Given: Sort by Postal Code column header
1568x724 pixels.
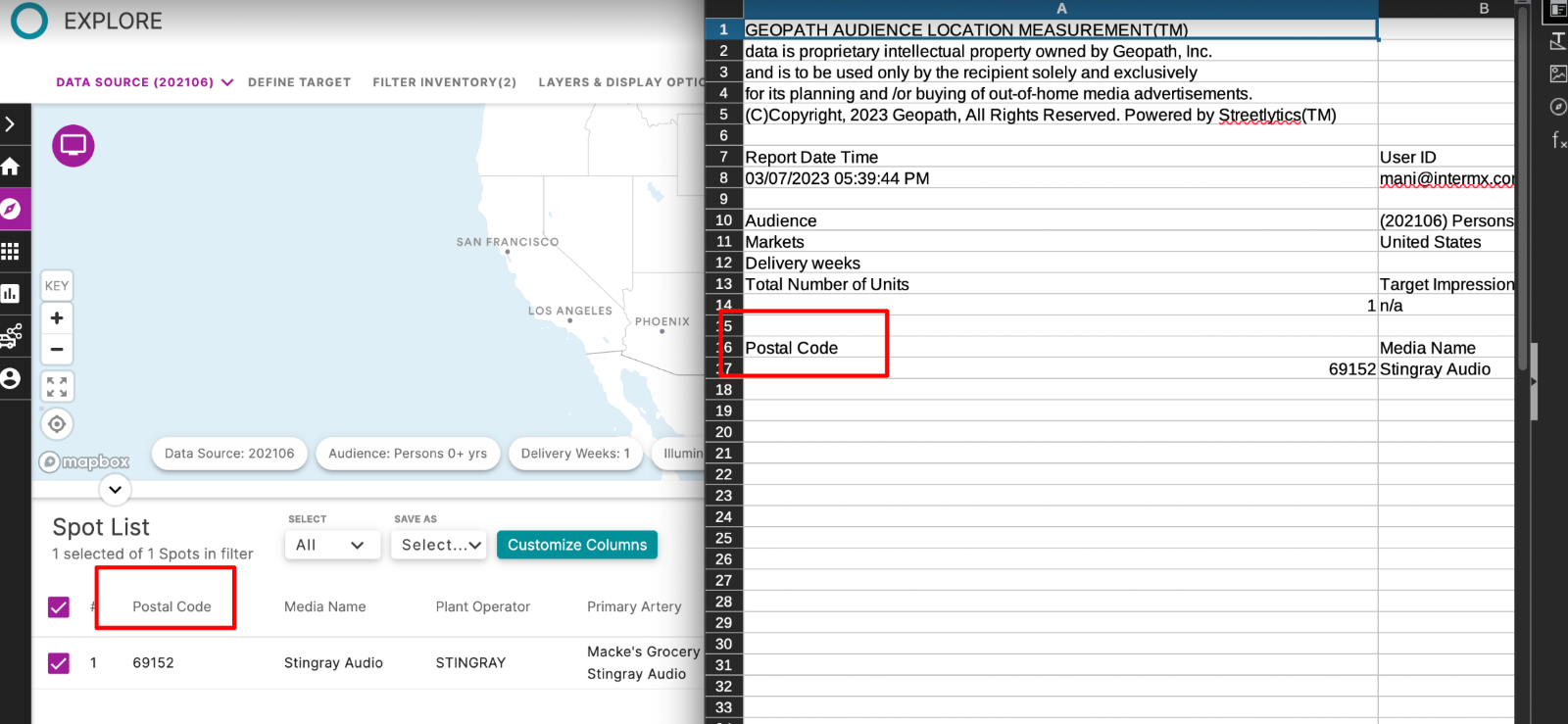Looking at the screenshot, I should [171, 606].
